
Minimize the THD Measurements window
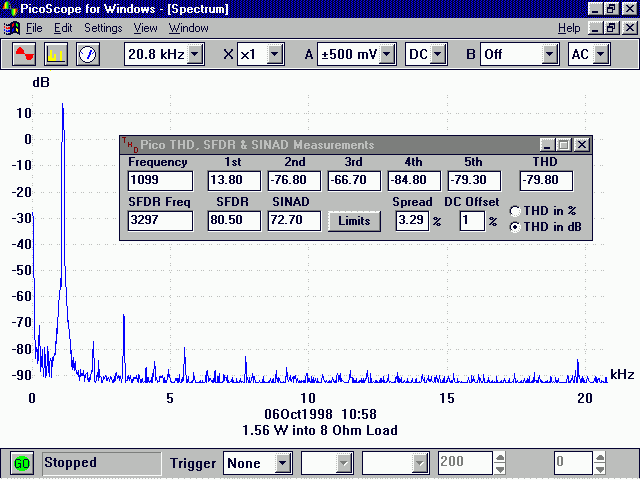(547, 144)
